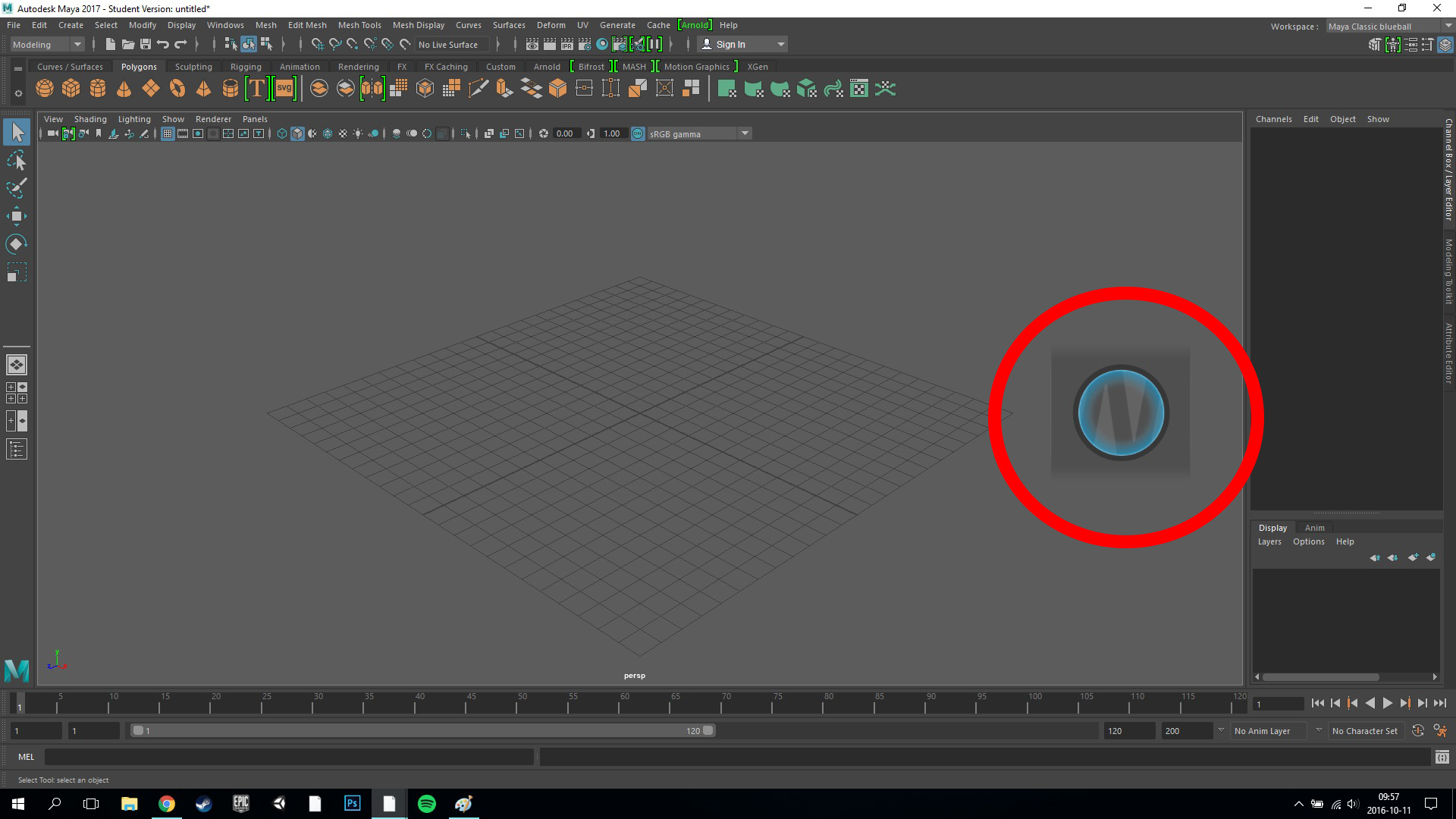The width and height of the screenshot is (1456, 819).
Task: Click the polygon Type (T) tool icon
Action: point(257,89)
